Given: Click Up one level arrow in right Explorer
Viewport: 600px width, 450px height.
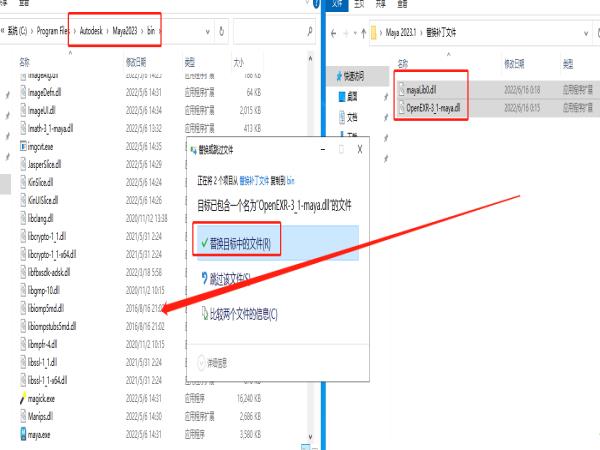Looking at the screenshot, I should click(364, 34).
